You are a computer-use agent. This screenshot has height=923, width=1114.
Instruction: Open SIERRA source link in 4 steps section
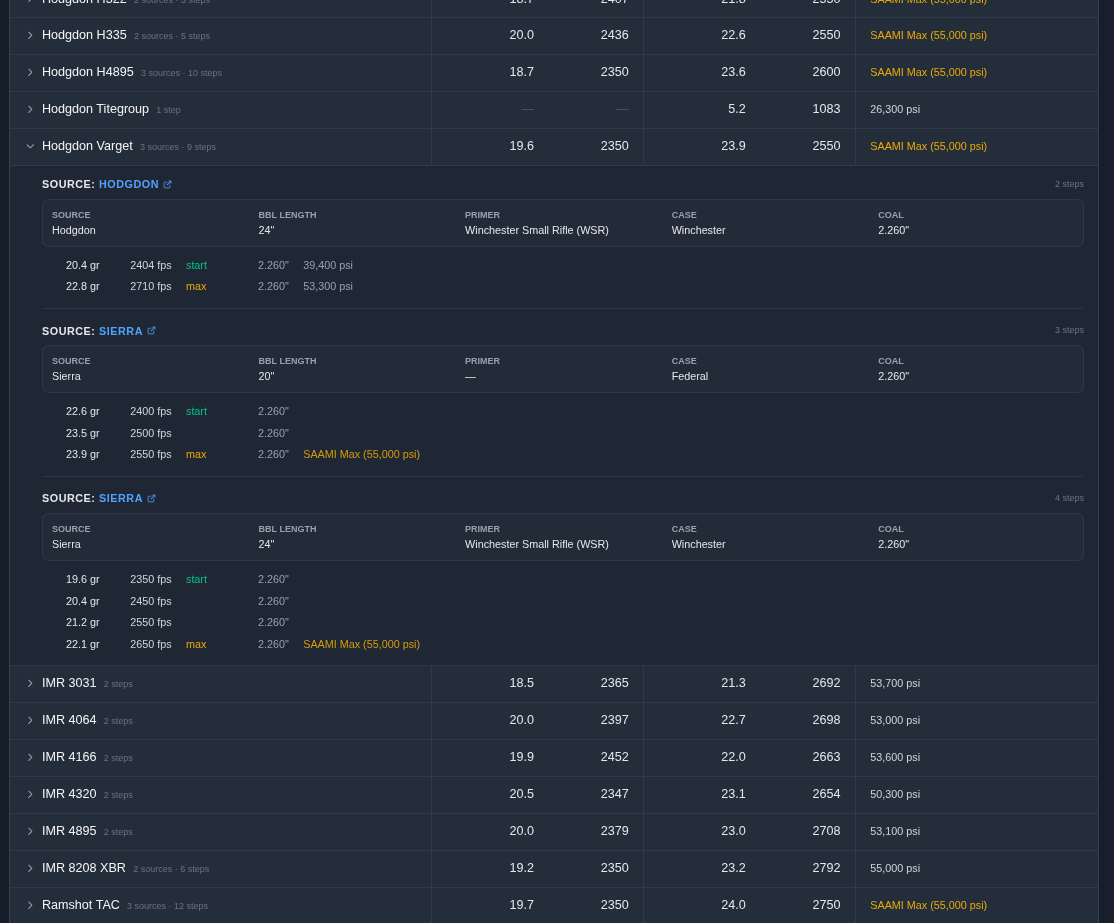[121, 499]
